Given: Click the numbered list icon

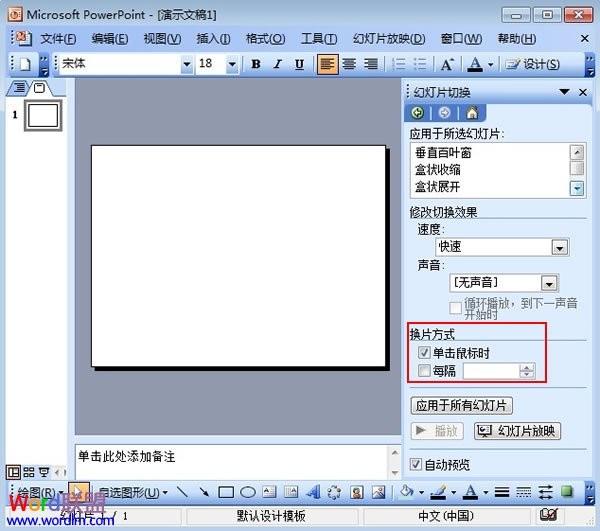Looking at the screenshot, I should [398, 64].
